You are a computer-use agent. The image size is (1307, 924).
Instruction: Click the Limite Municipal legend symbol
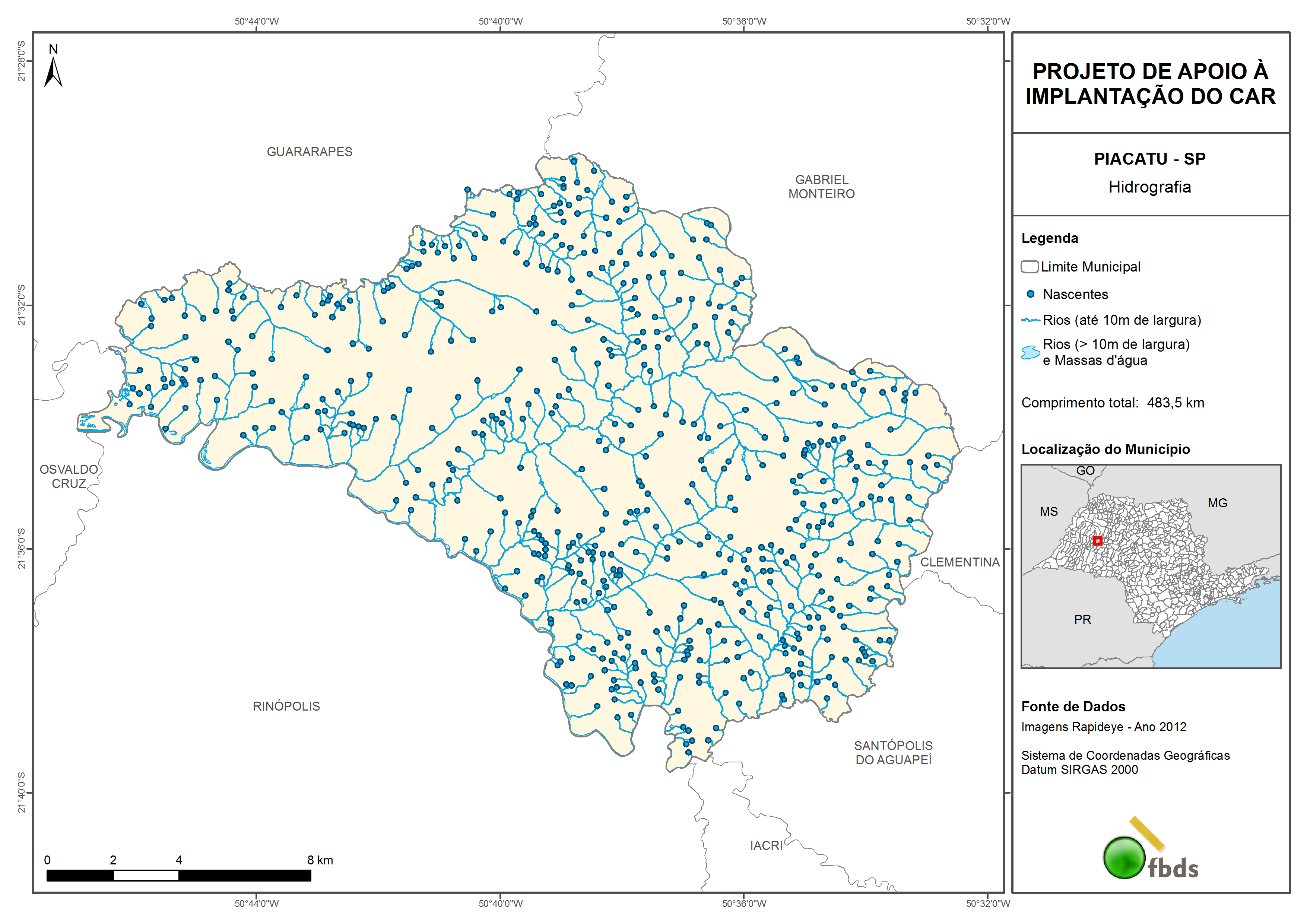coord(1030,266)
